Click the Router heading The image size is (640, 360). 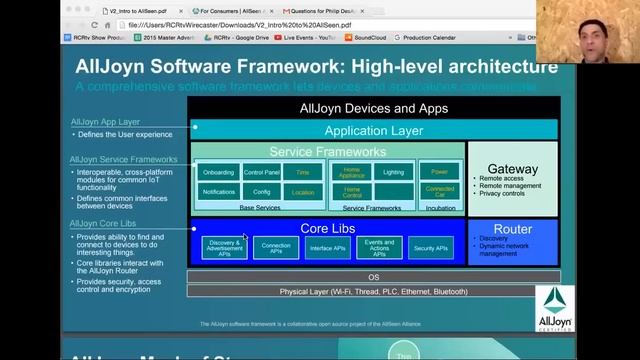[513, 229]
